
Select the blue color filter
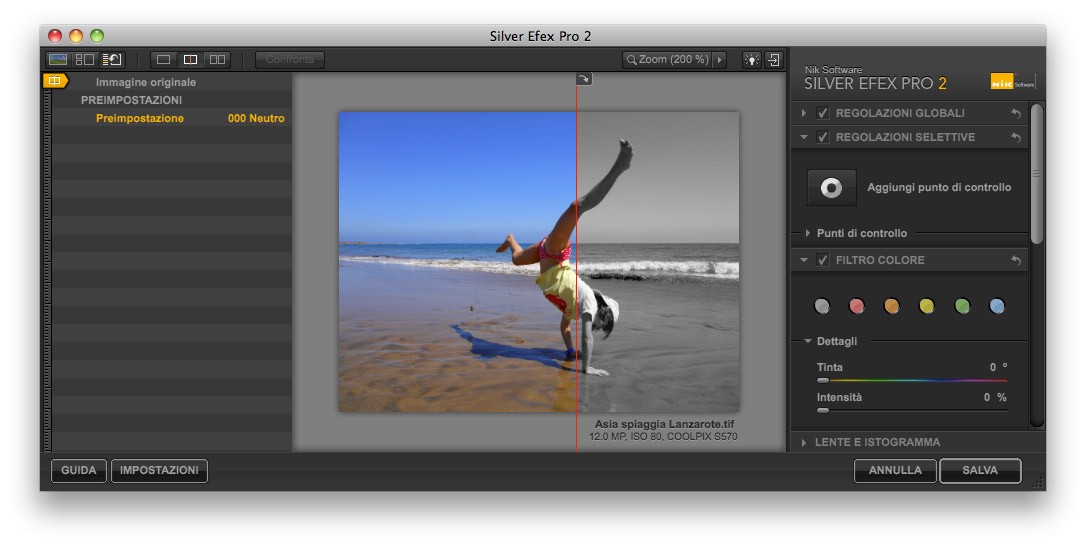click(x=997, y=306)
